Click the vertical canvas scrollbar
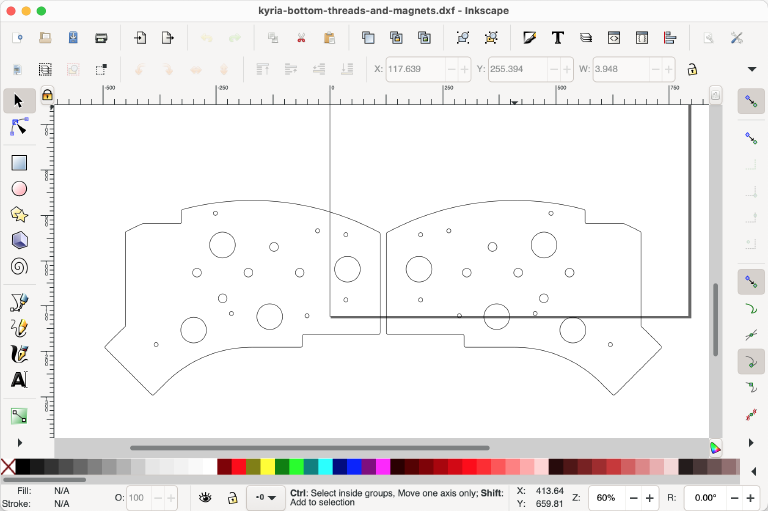The height and width of the screenshot is (511, 768). [x=715, y=319]
